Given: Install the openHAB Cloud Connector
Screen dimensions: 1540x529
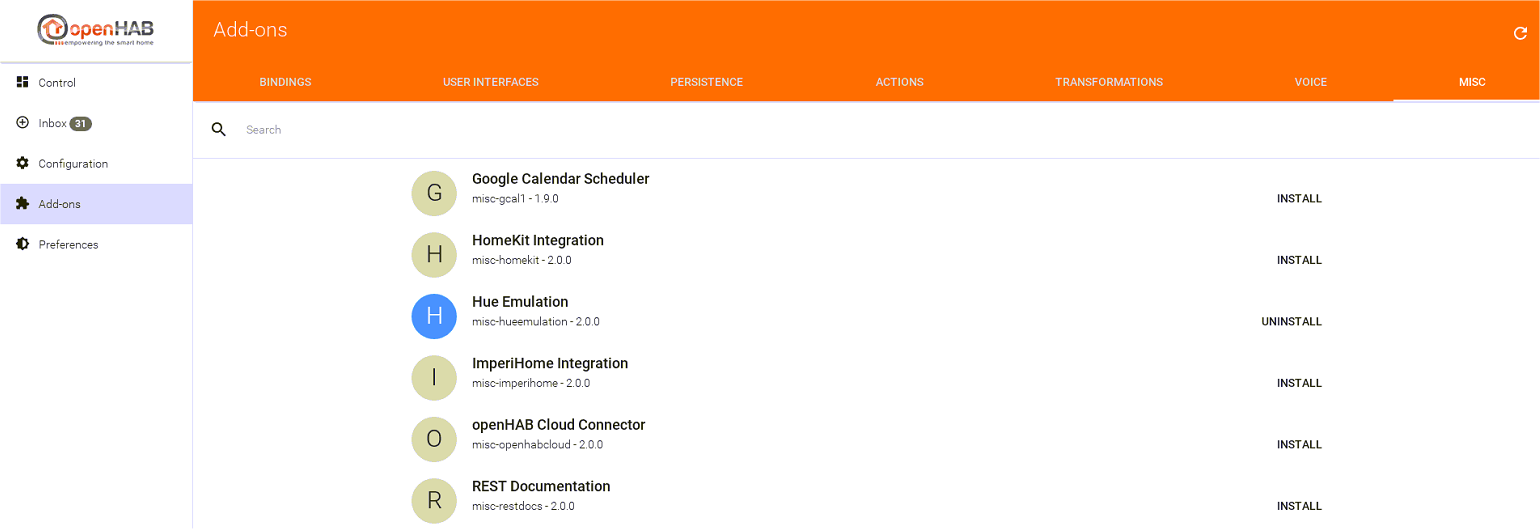Looking at the screenshot, I should pos(1299,445).
